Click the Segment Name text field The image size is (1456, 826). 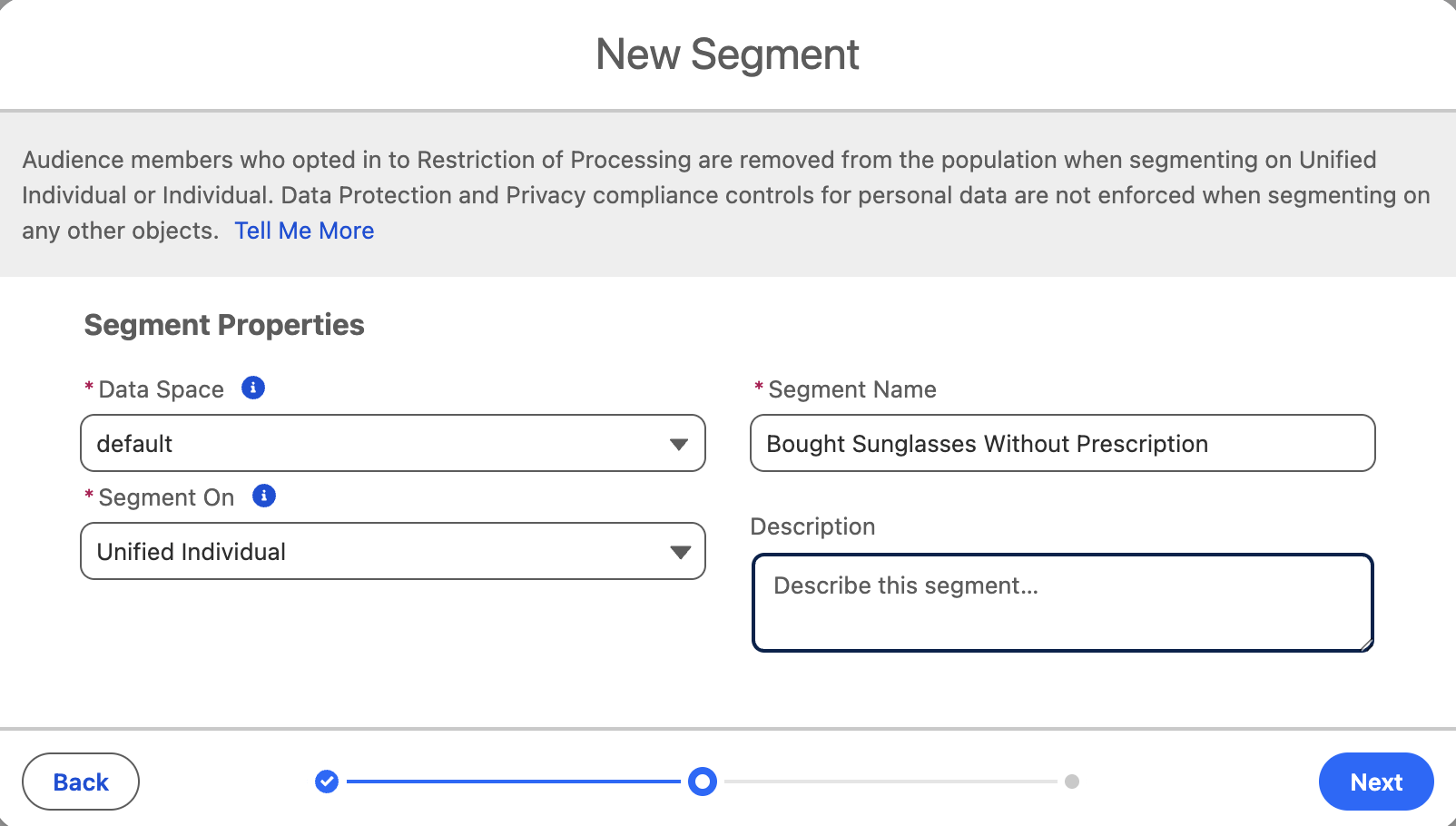[1062, 444]
